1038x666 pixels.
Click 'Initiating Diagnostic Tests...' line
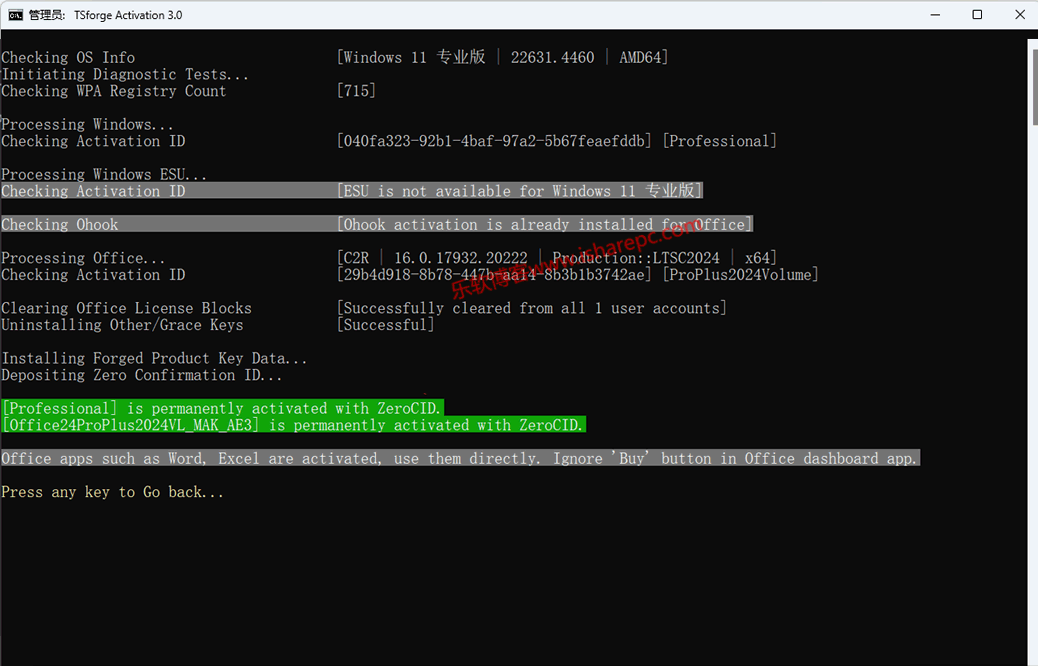coord(125,74)
